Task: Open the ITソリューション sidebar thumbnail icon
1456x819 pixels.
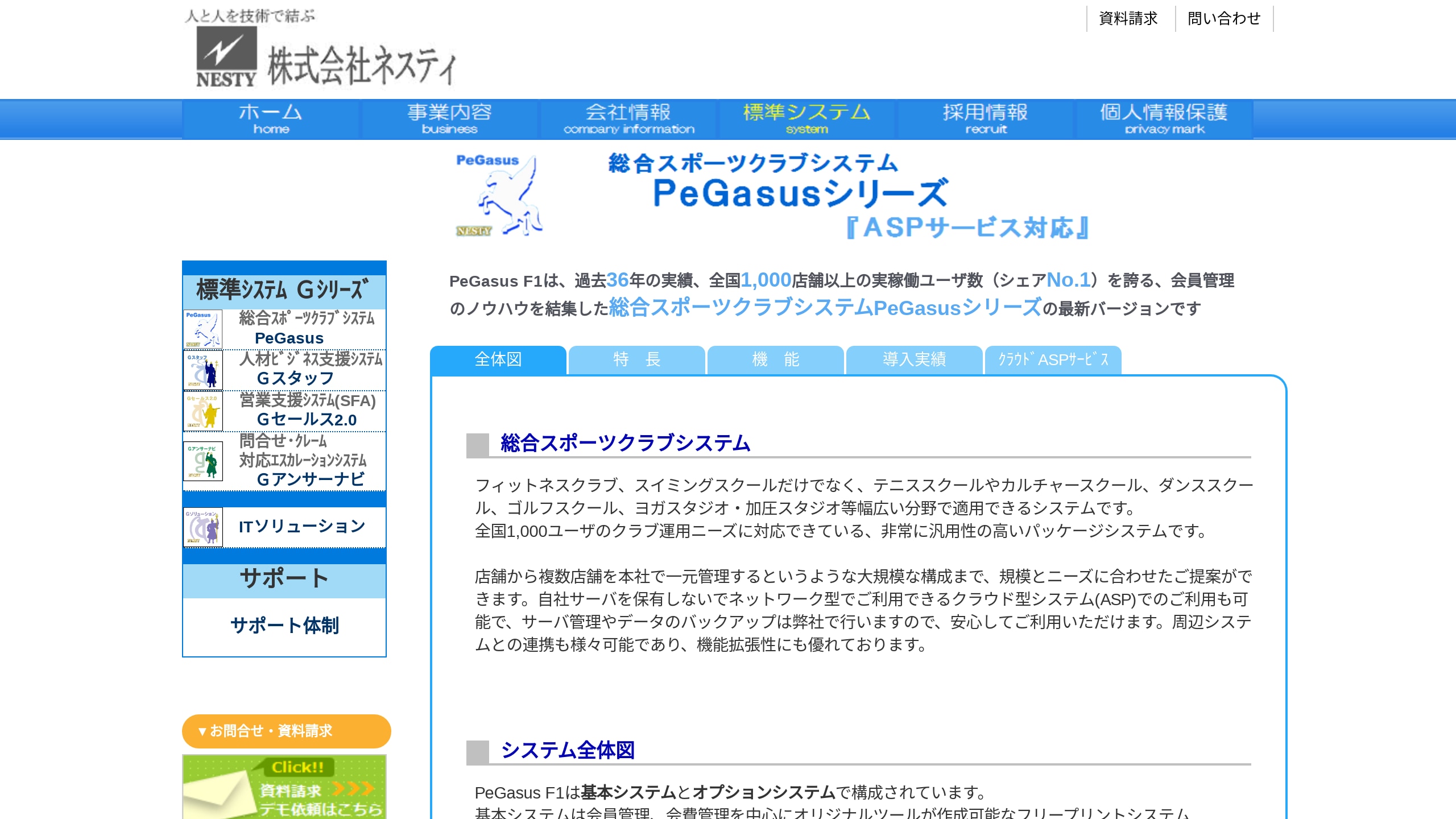Action: point(202,527)
